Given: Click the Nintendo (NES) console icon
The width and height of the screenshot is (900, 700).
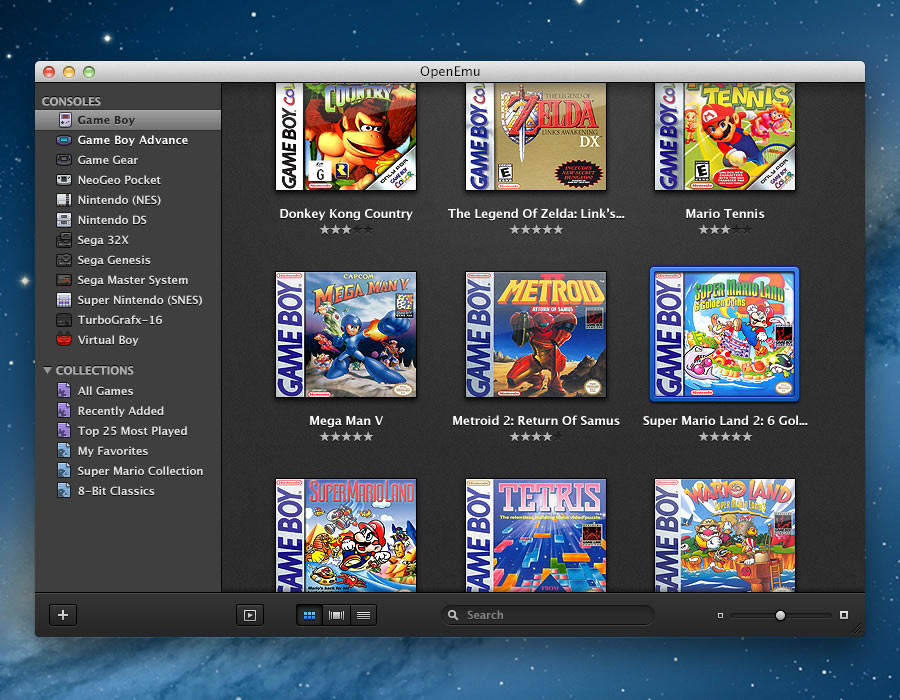Looking at the screenshot, I should [64, 200].
